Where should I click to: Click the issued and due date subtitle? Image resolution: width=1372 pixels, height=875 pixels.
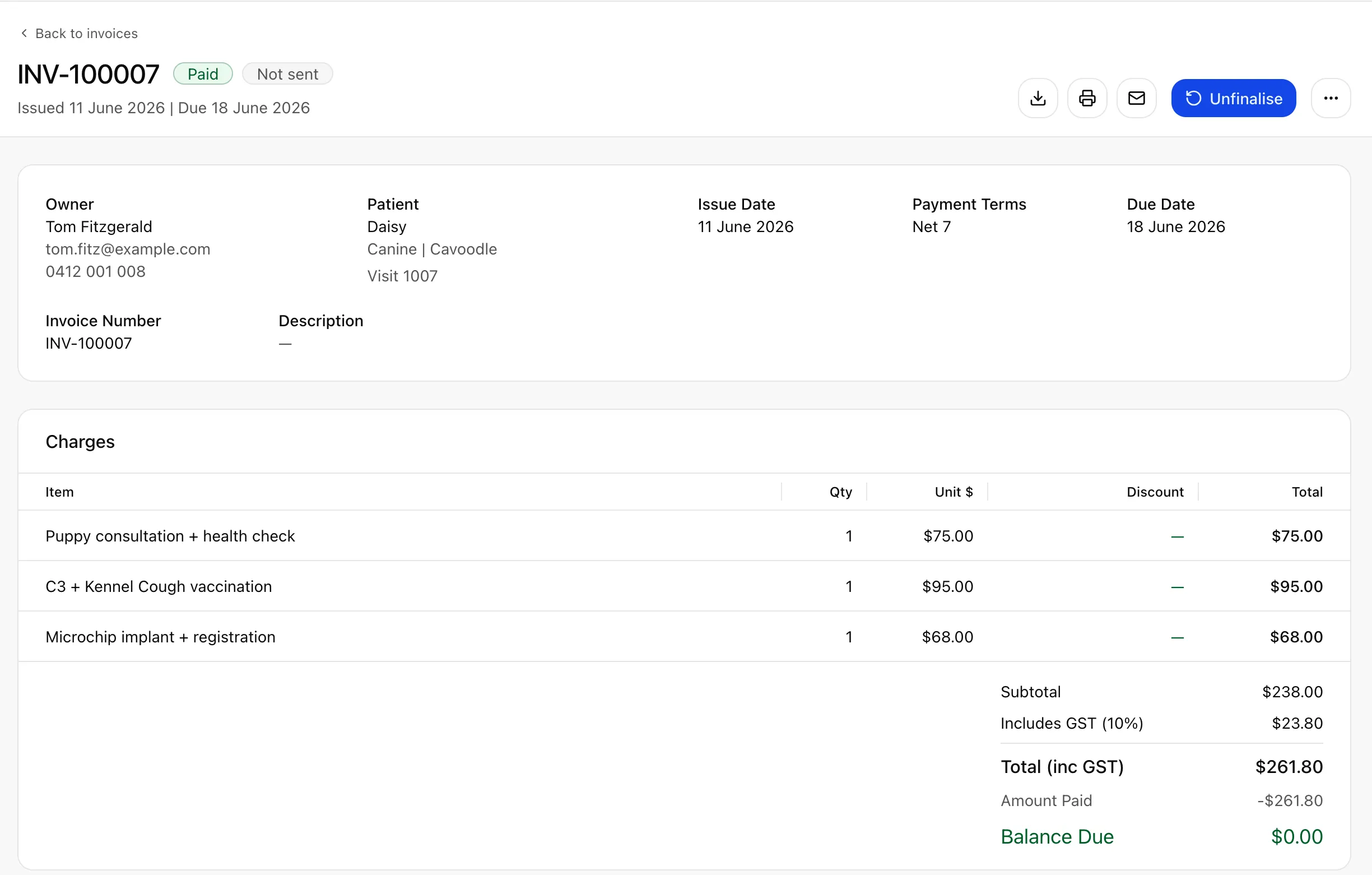point(164,108)
